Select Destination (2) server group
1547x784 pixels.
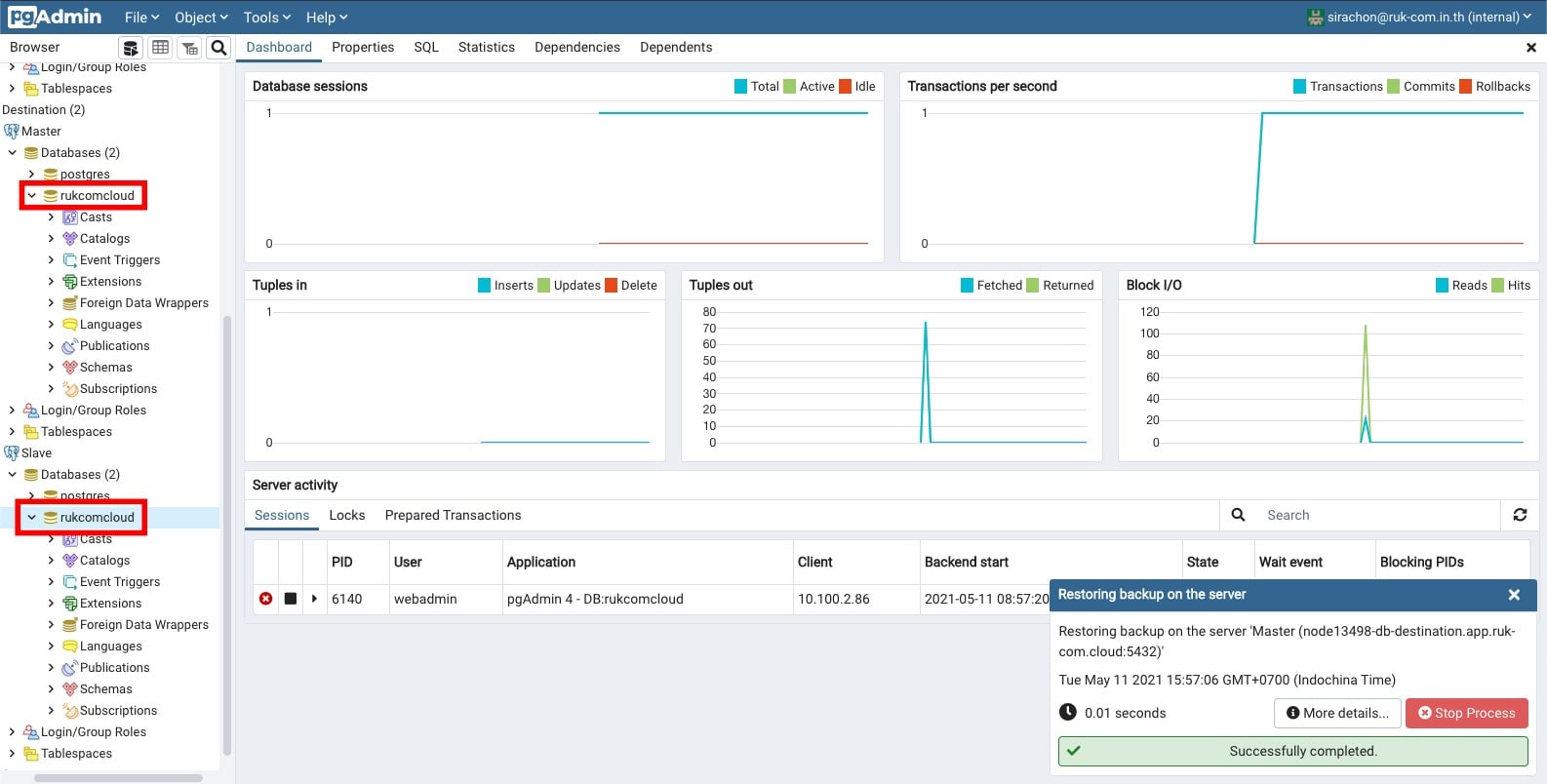click(x=44, y=110)
